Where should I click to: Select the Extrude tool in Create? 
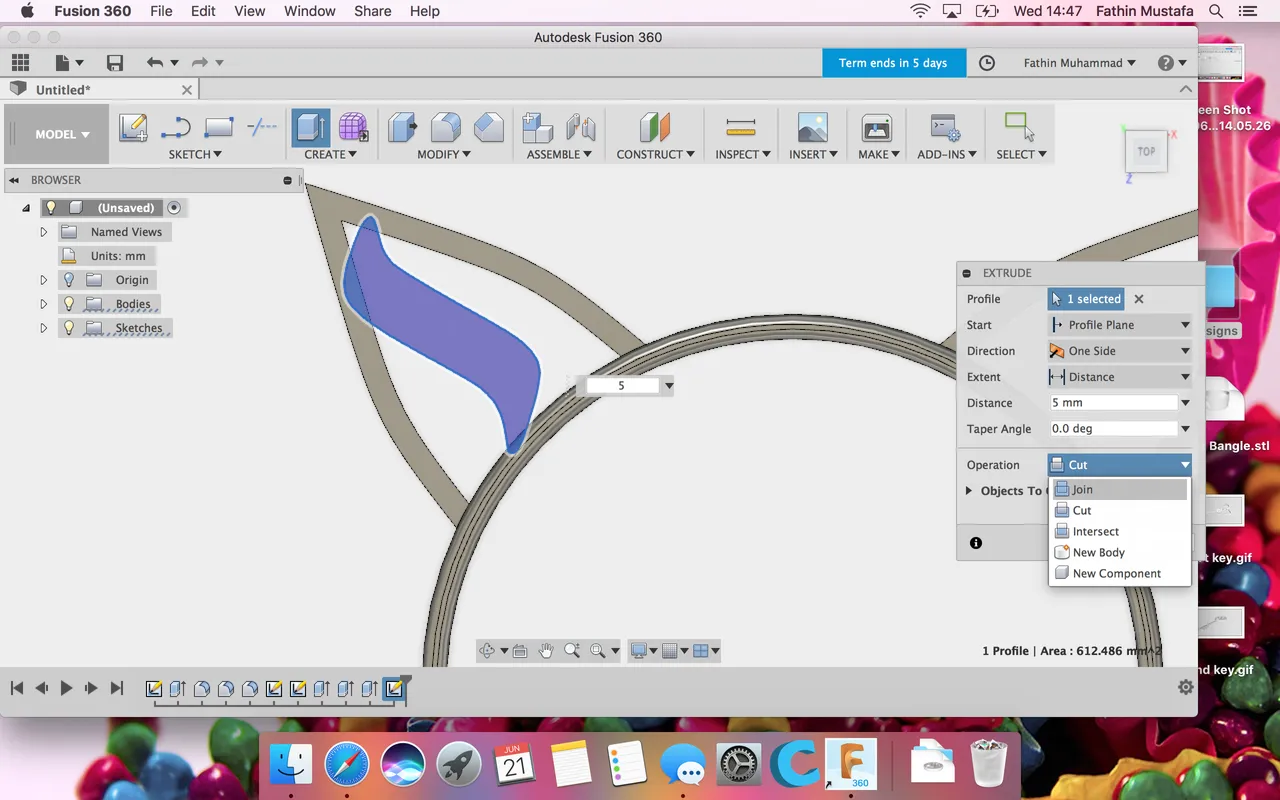[x=311, y=128]
